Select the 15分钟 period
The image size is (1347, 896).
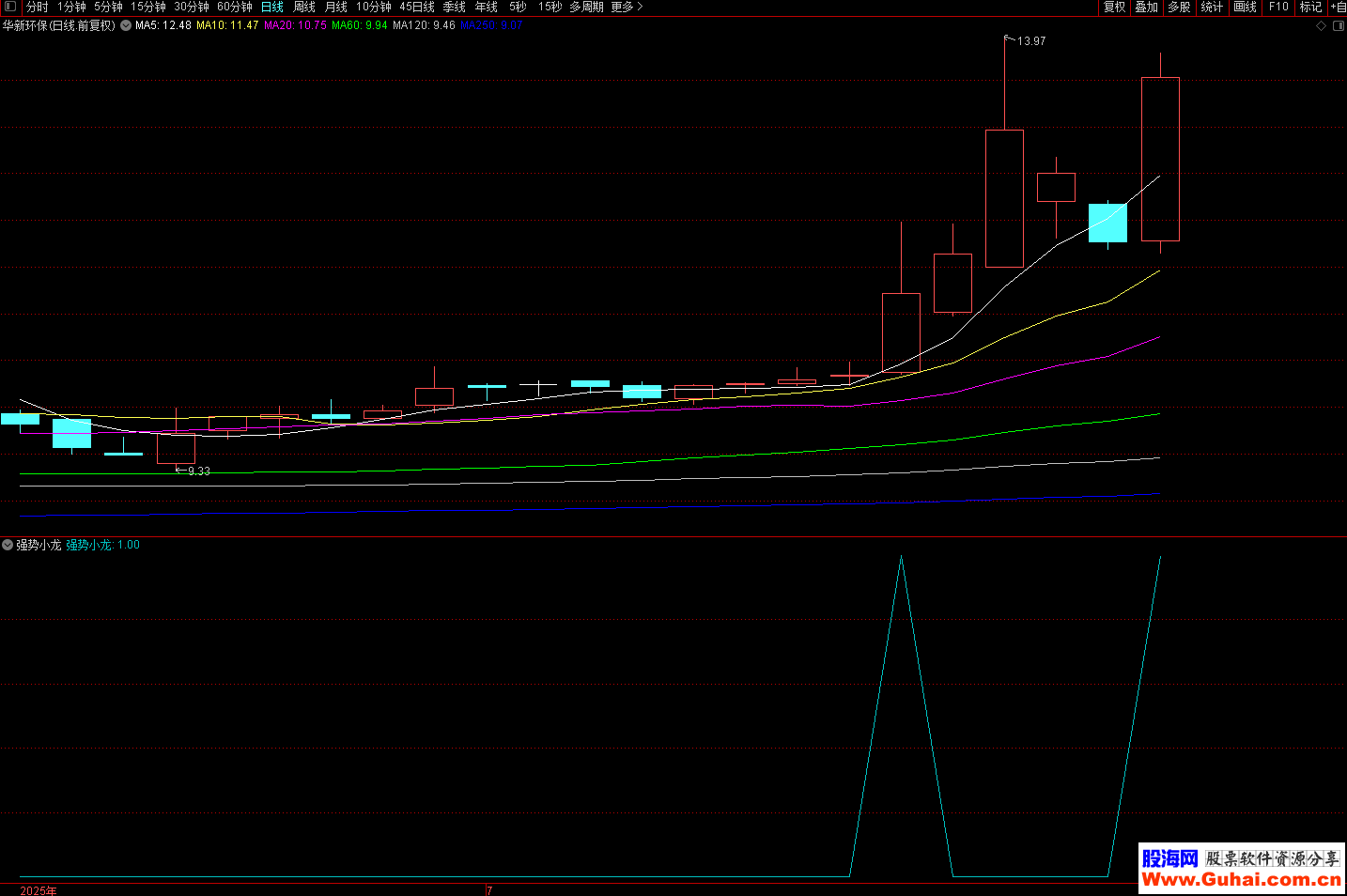[148, 7]
